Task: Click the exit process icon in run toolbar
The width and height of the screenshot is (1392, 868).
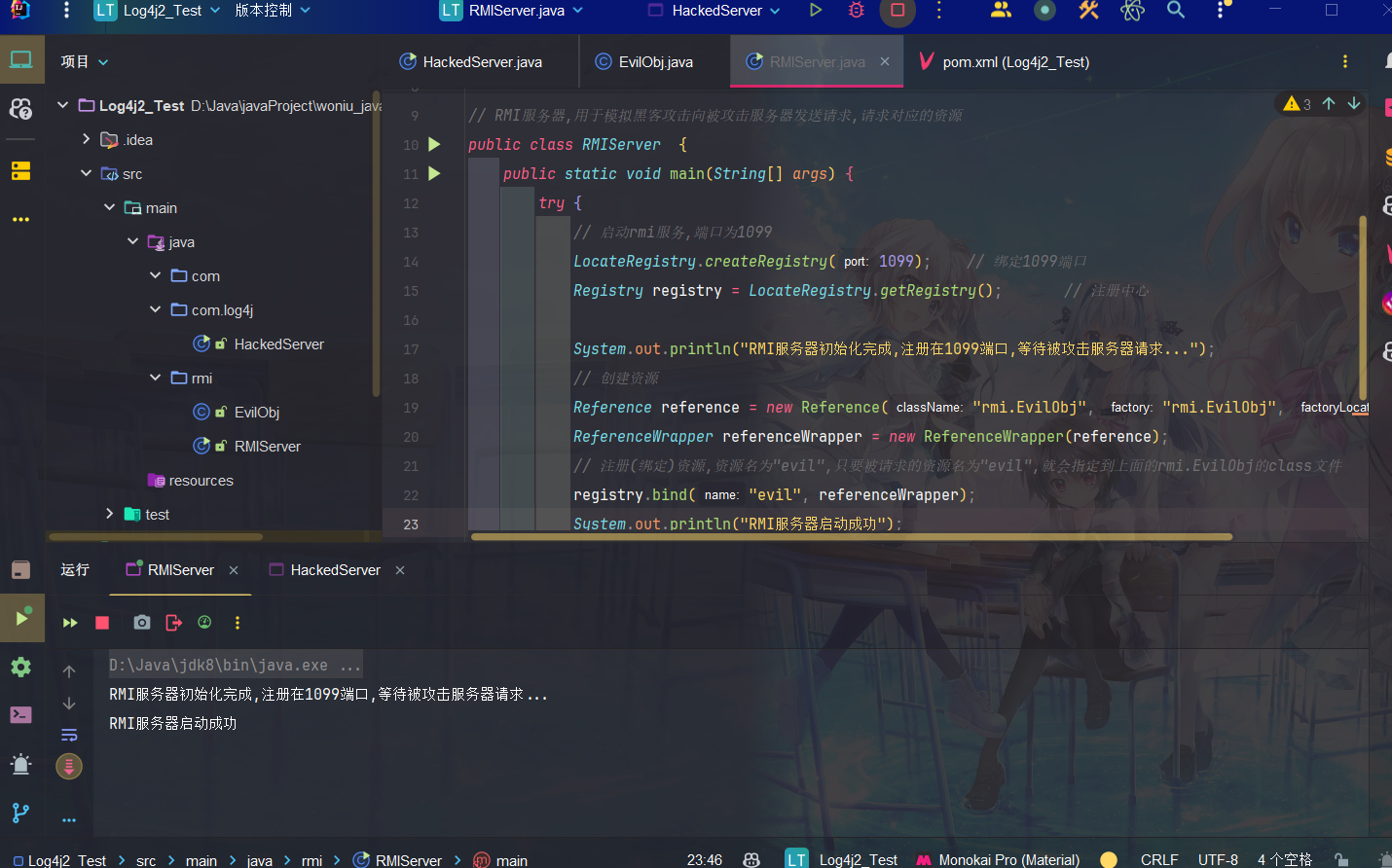Action: point(174,623)
